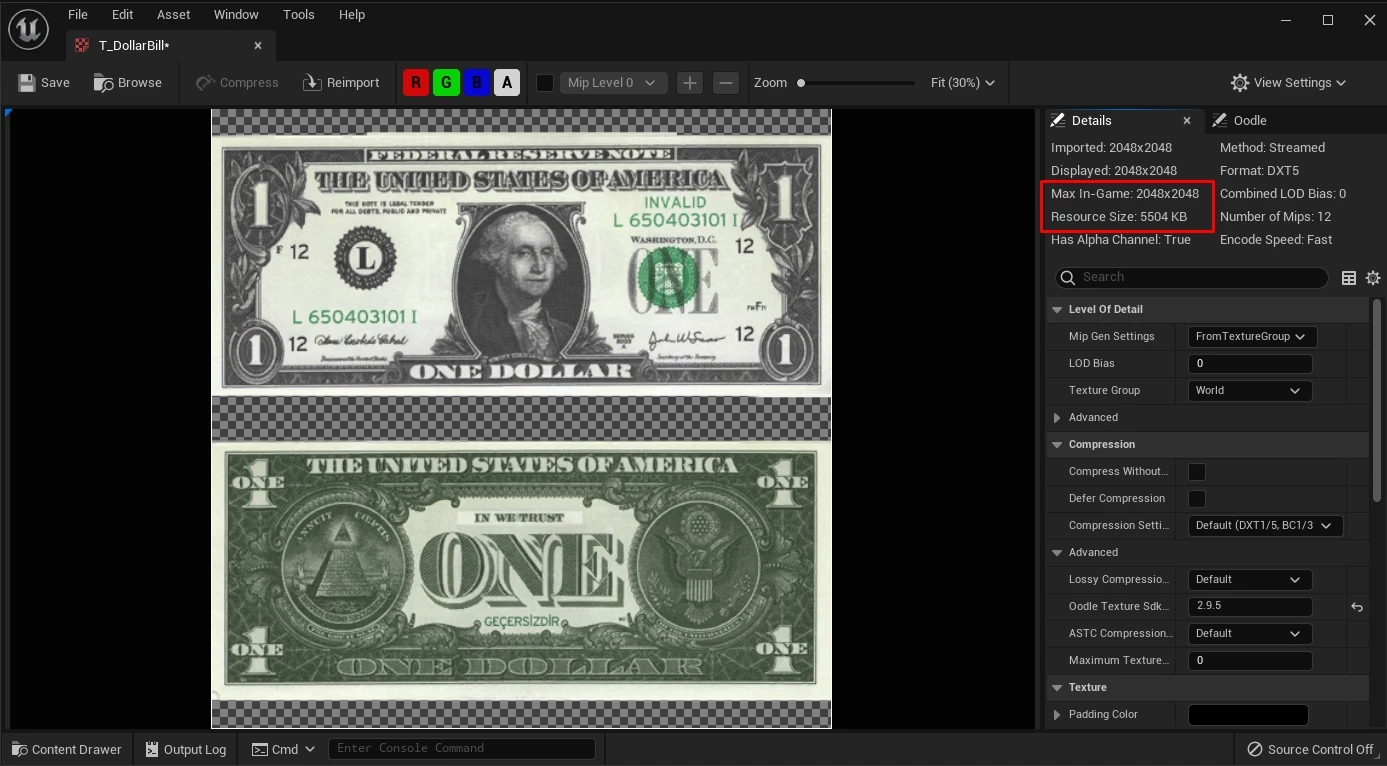Viewport: 1387px width, 766px height.
Task: Open the Window menu
Action: coord(236,15)
